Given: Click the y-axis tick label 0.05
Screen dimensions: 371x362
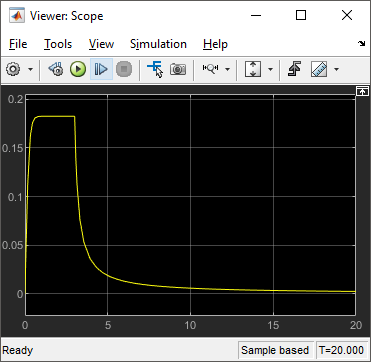Looking at the screenshot, I should (x=12, y=246).
